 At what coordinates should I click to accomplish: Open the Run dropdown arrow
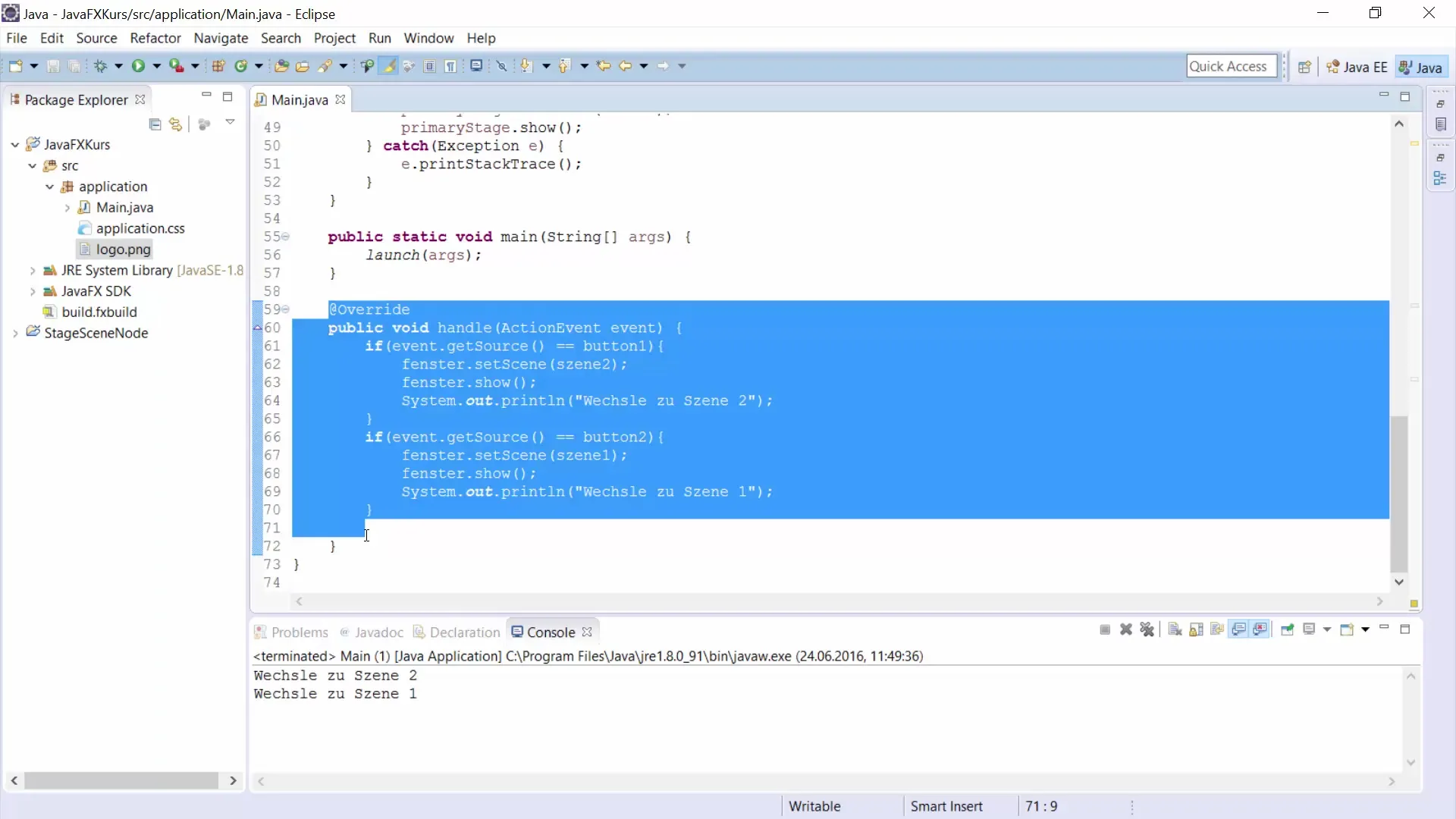(157, 67)
